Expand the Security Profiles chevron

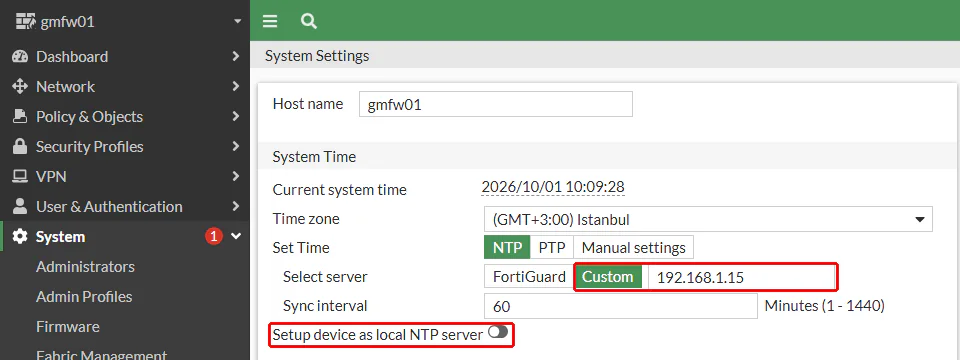click(236, 146)
